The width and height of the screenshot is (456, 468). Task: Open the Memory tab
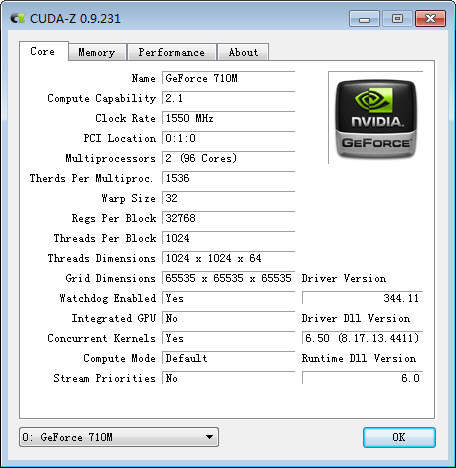[x=97, y=52]
